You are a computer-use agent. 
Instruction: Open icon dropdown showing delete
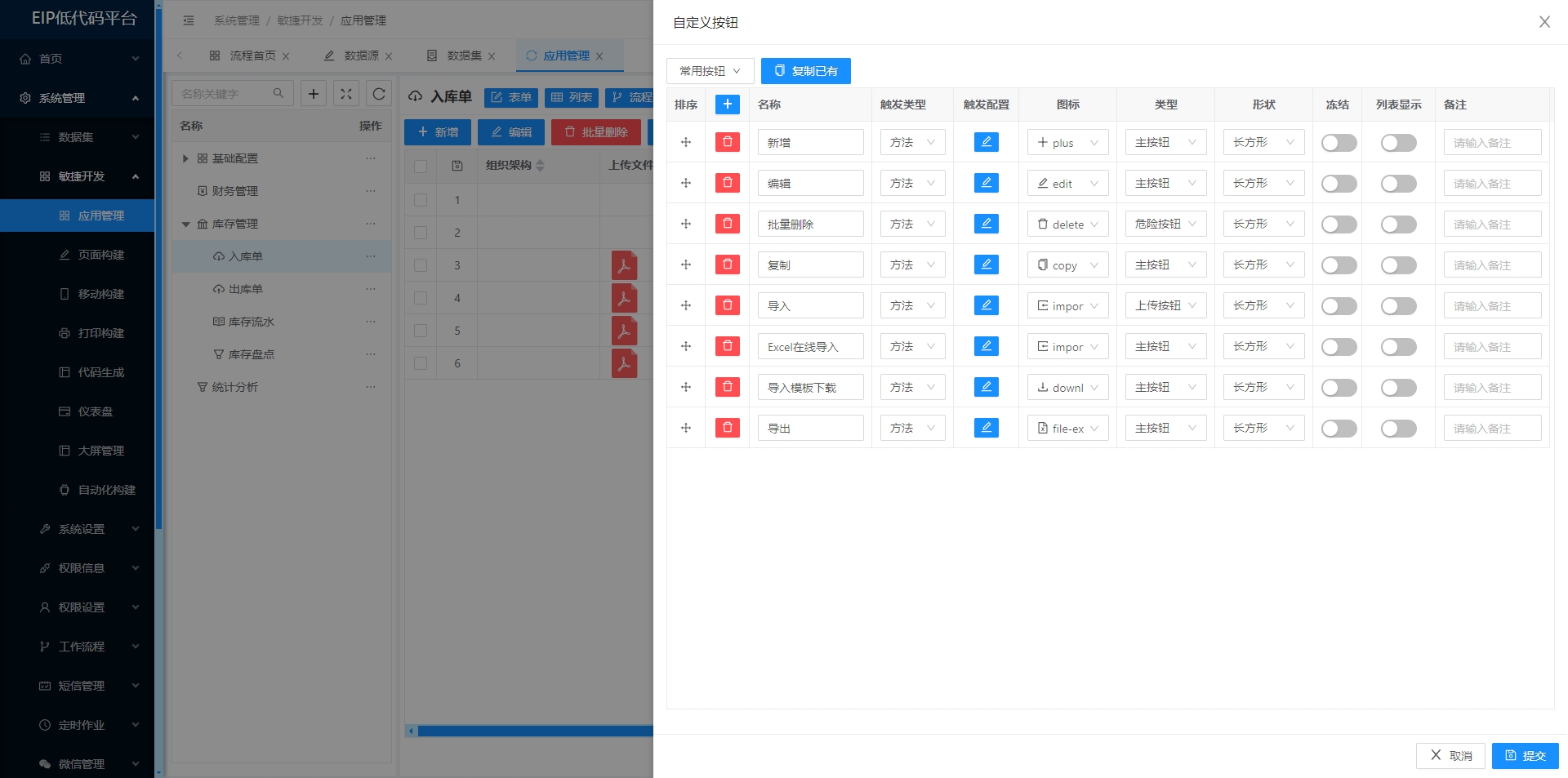click(x=1067, y=225)
